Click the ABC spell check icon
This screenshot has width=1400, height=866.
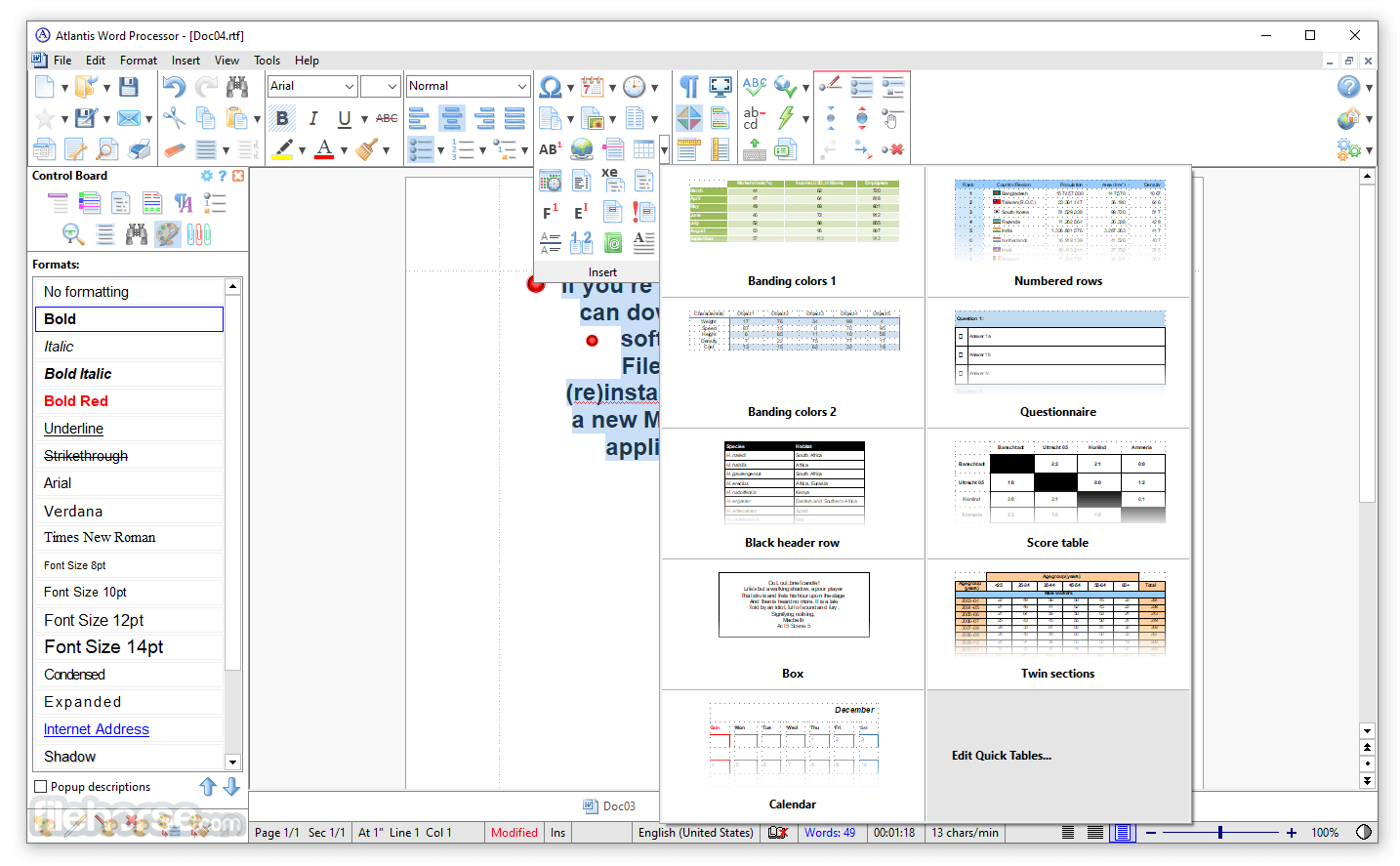pyautogui.click(x=754, y=87)
